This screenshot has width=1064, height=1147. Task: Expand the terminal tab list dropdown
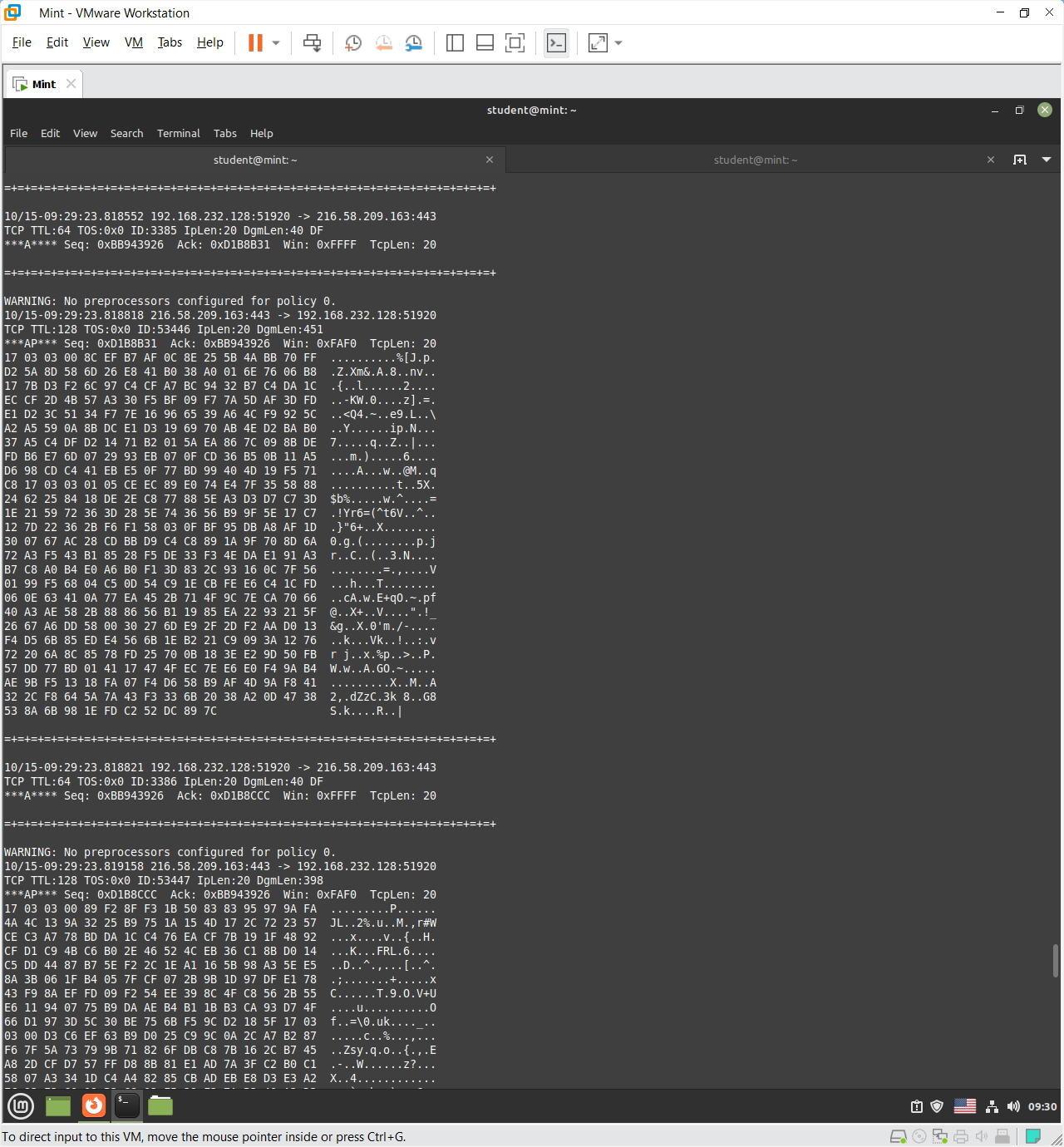tap(1047, 160)
